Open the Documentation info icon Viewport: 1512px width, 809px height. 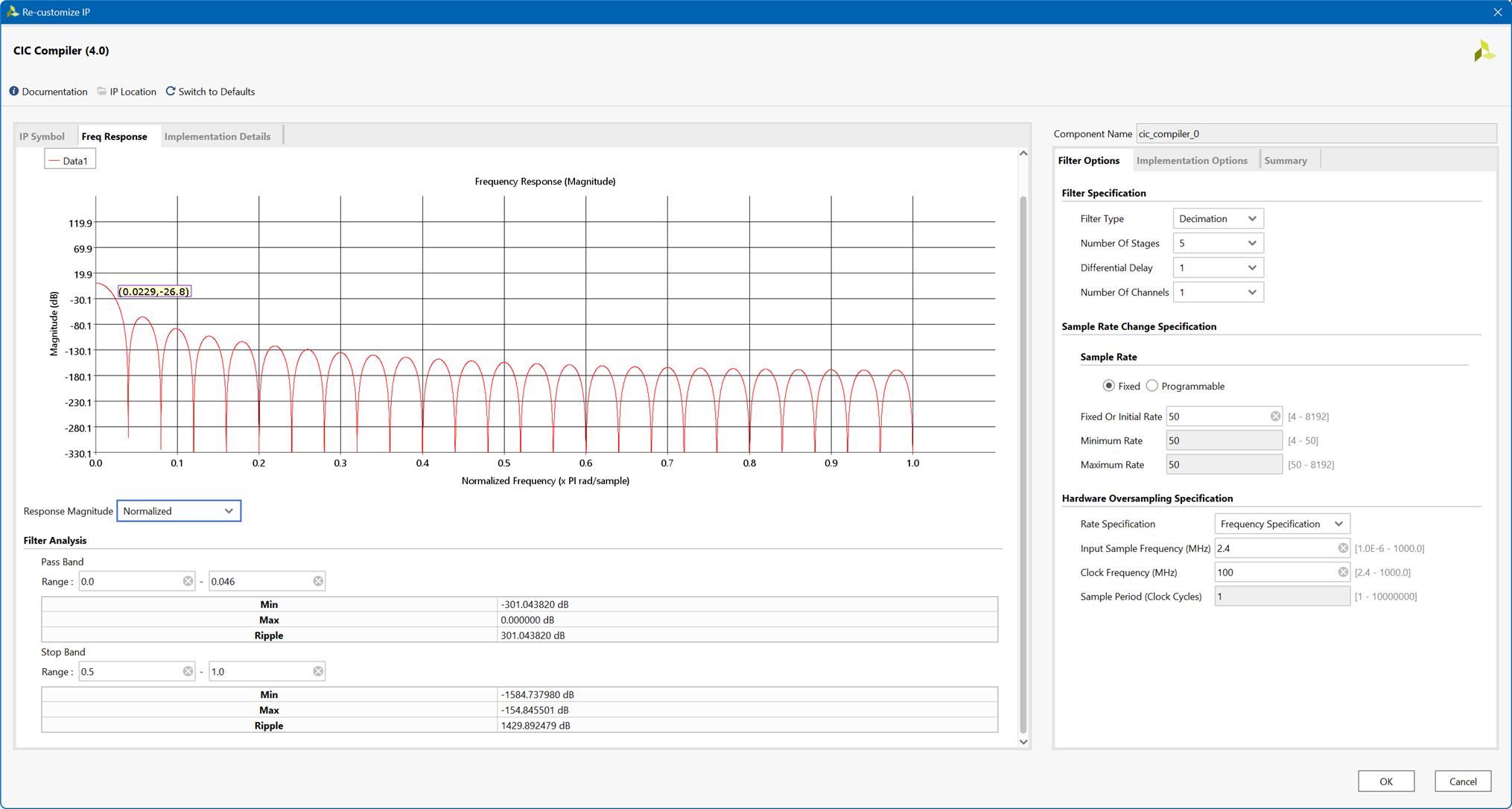[x=14, y=91]
